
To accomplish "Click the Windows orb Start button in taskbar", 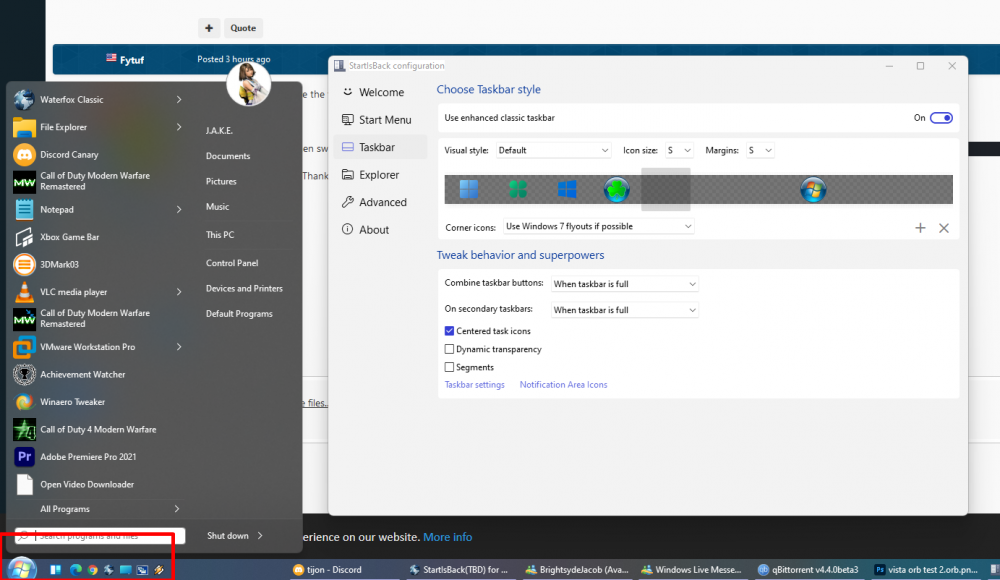I will tap(21, 569).
